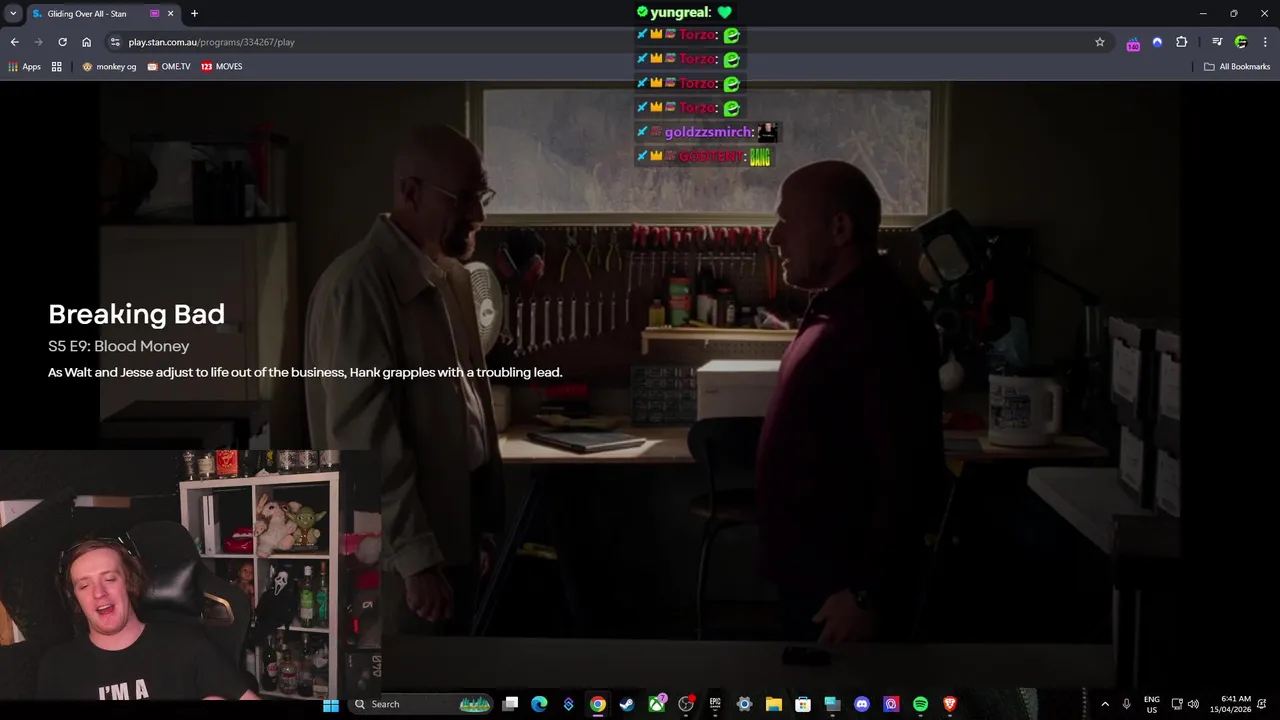Open Microsoft Store on the taskbar
1280x720 pixels.
(x=803, y=704)
